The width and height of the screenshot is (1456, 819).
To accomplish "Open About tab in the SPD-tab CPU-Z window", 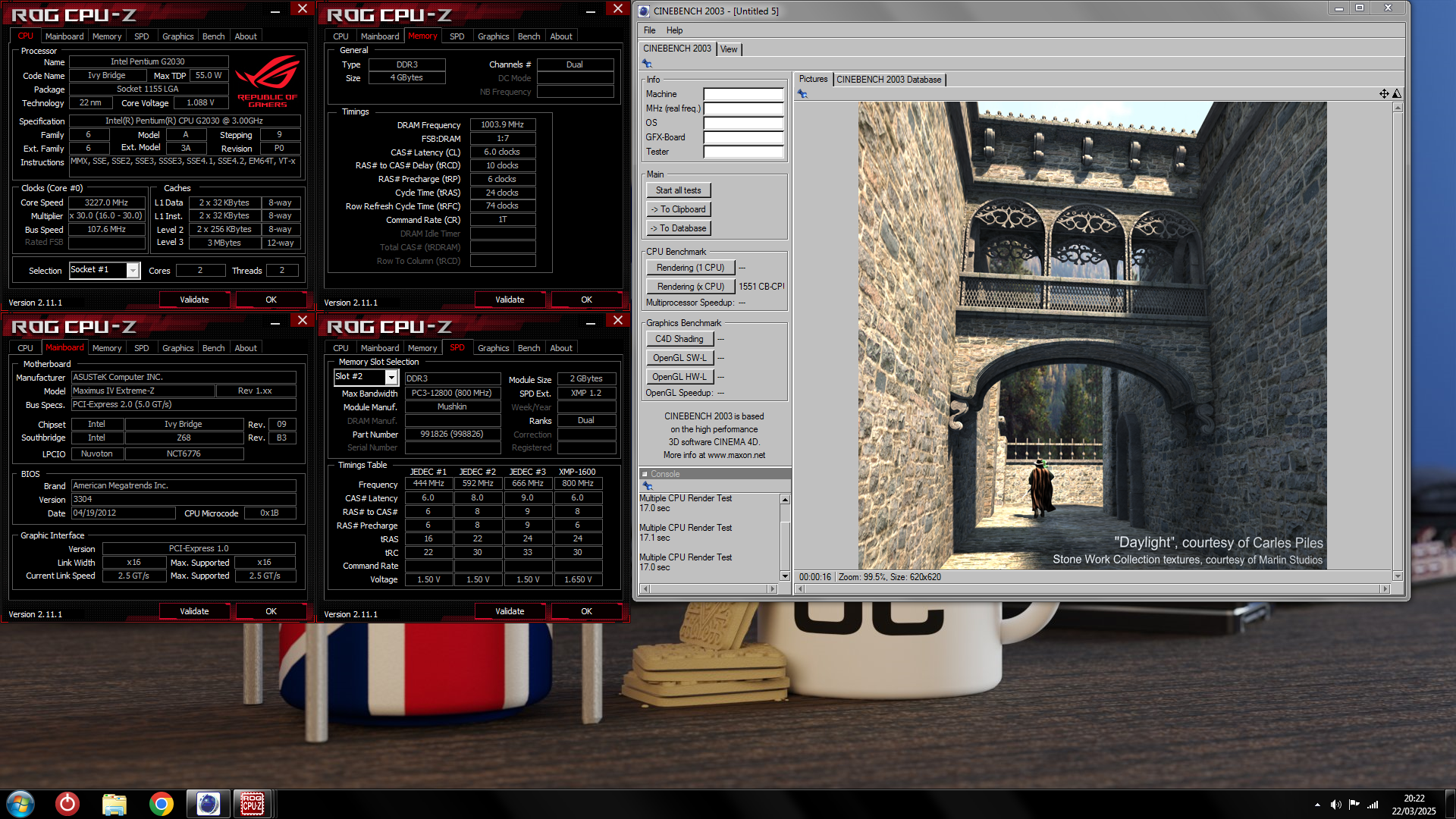I will [560, 348].
